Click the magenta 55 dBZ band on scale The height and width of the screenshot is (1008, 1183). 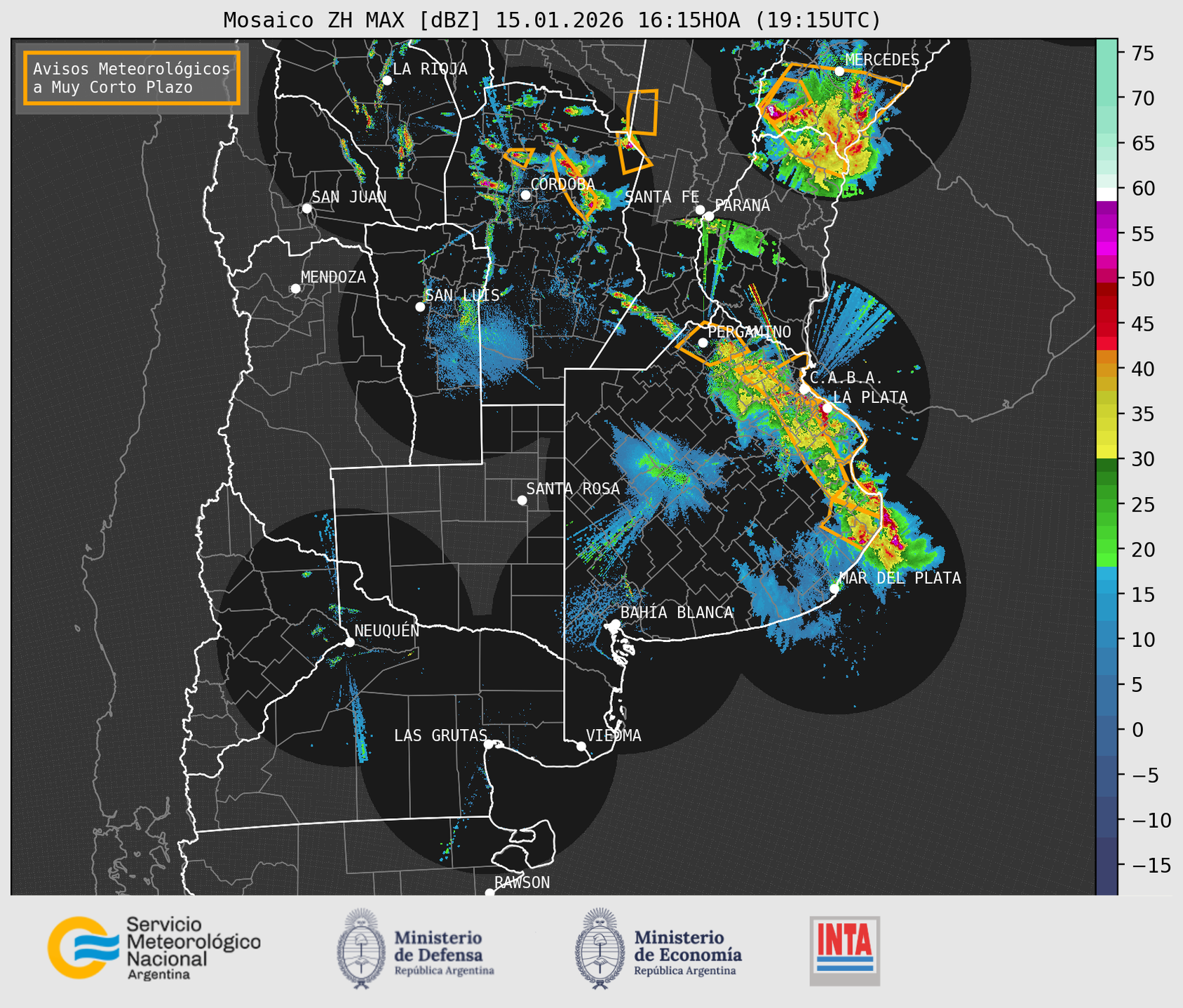coord(1107,234)
